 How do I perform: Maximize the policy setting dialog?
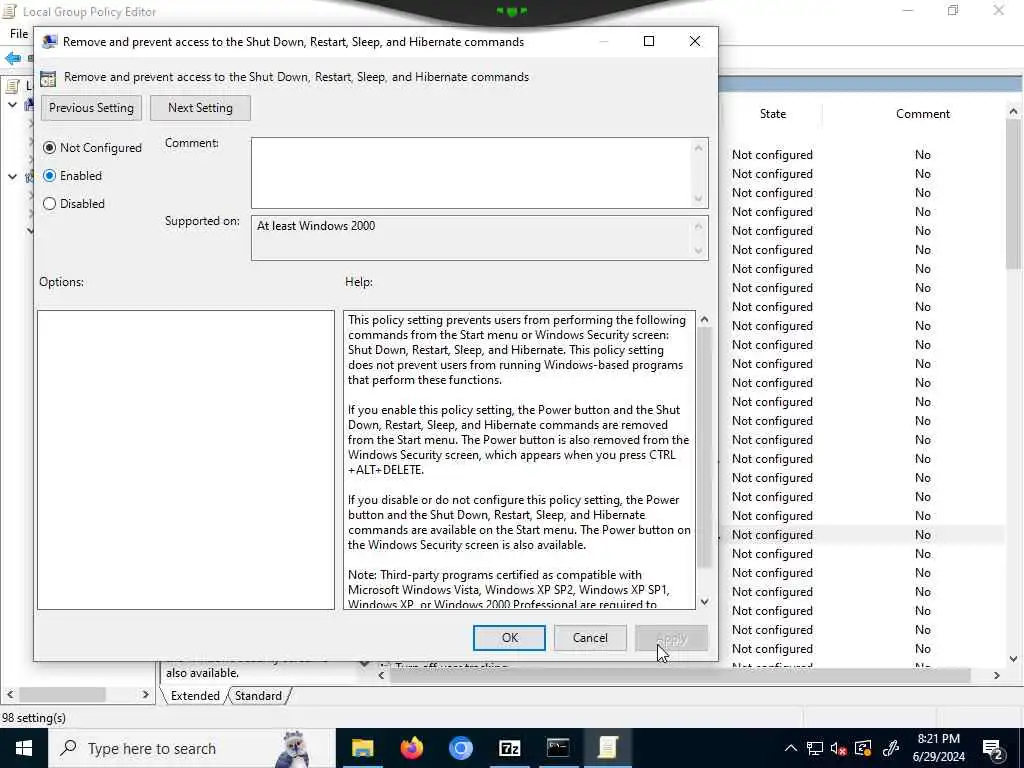pyautogui.click(x=648, y=41)
